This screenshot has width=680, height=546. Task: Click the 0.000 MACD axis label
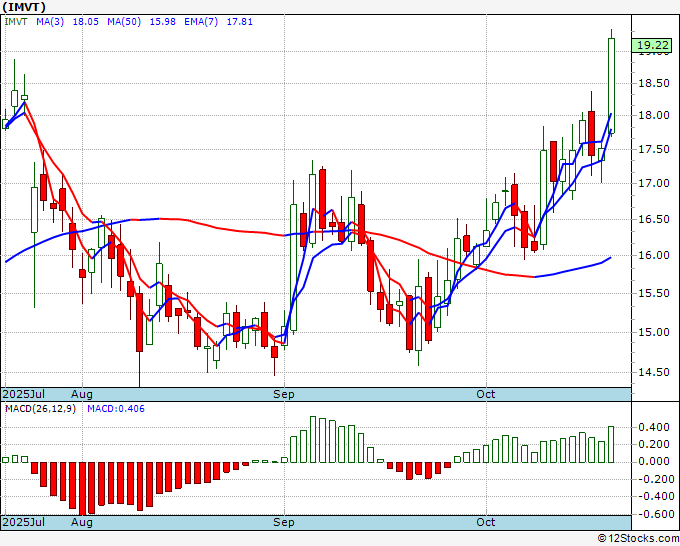click(x=654, y=461)
